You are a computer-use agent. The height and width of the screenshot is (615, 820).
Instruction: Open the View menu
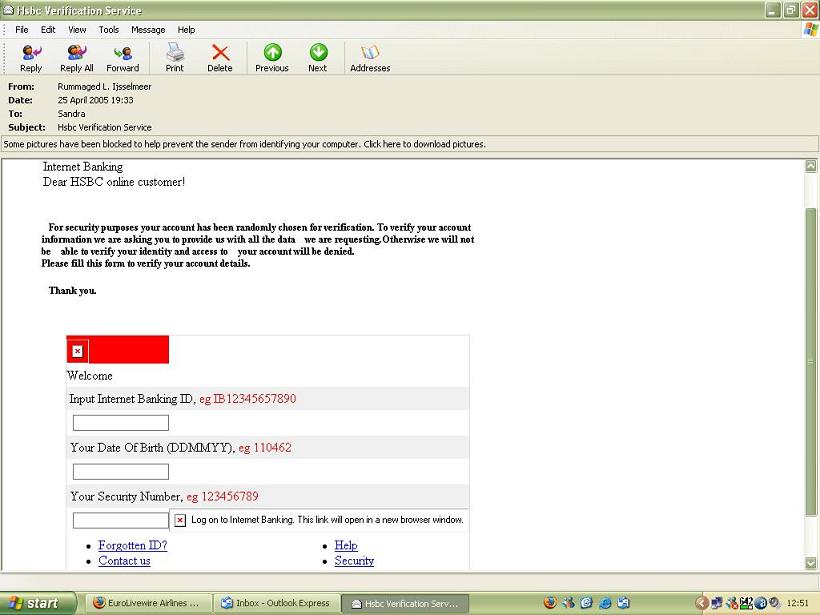pos(77,30)
